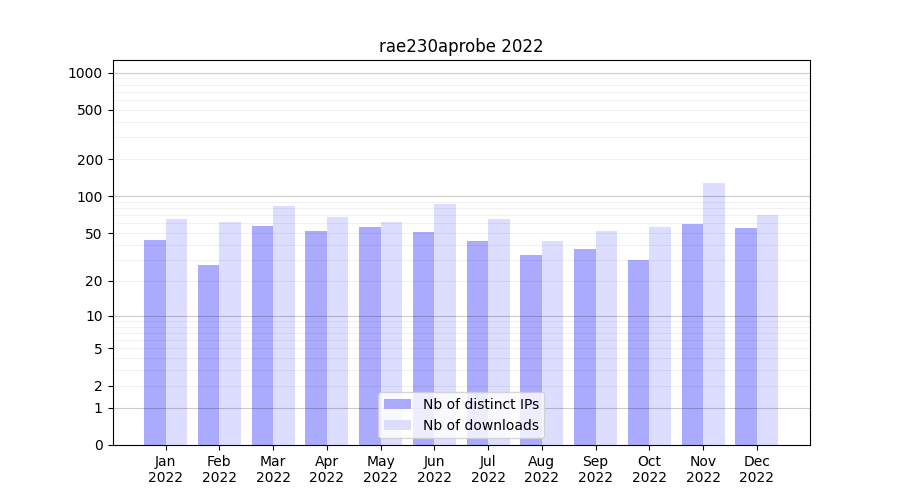Click the May 2022 downloads bar
This screenshot has height=500, width=900.
[391, 333]
